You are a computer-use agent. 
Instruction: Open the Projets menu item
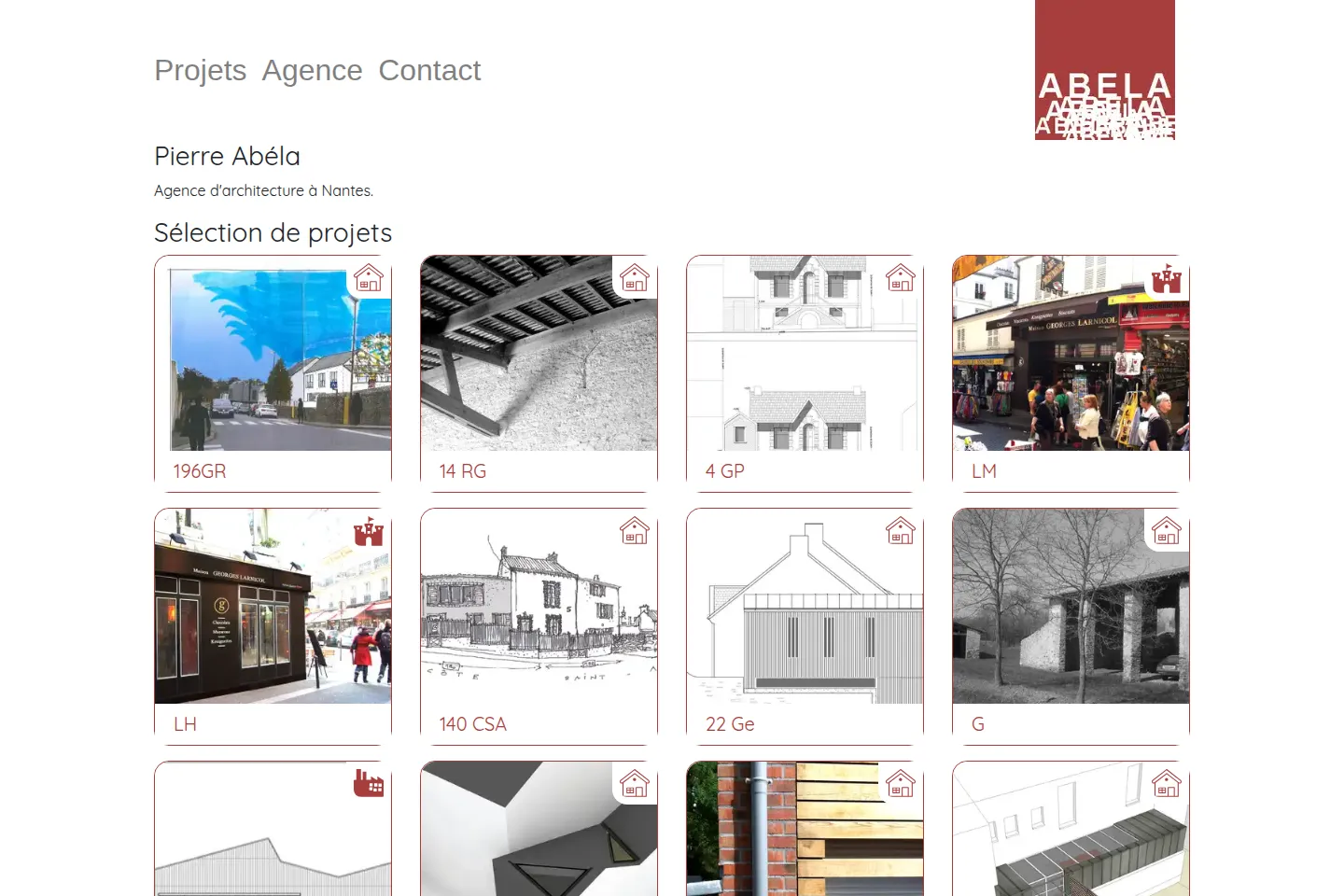tap(201, 71)
